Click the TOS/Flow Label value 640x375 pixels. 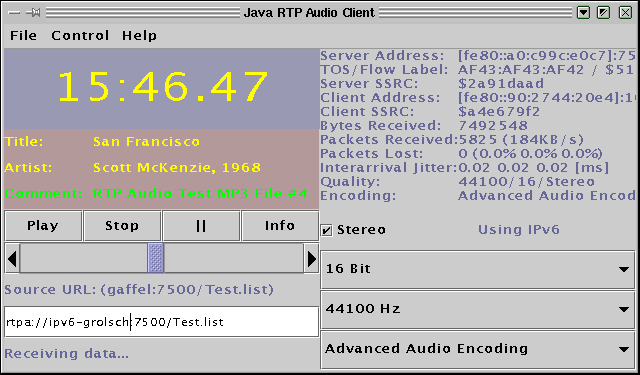pyautogui.click(x=547, y=70)
